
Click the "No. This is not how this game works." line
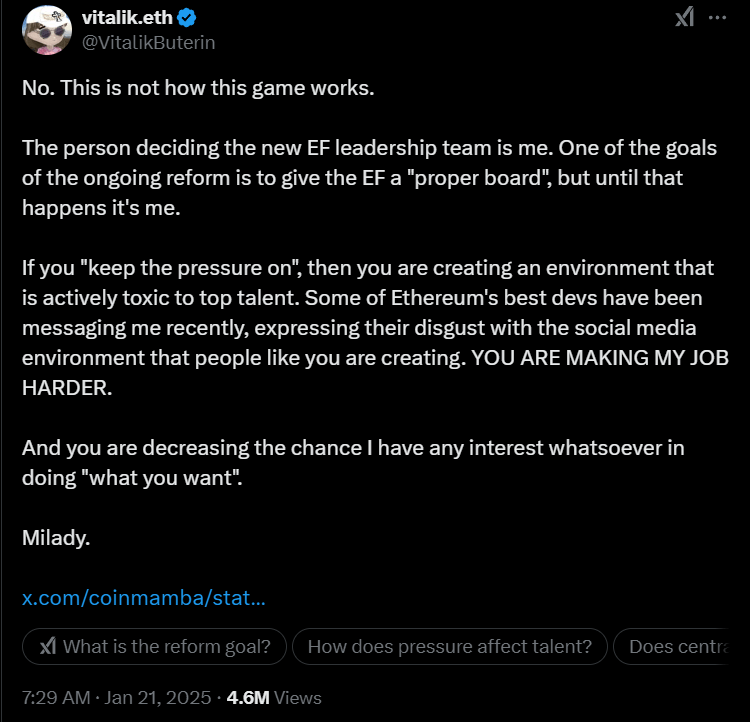click(x=198, y=87)
